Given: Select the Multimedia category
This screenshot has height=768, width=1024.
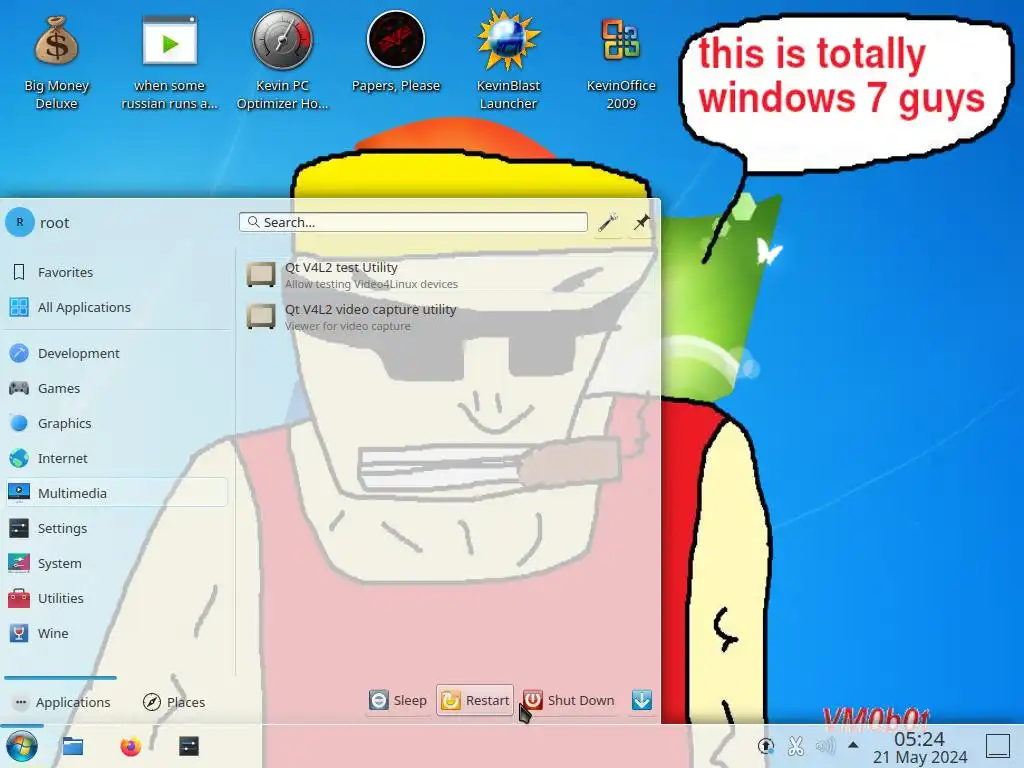Looking at the screenshot, I should pyautogui.click(x=118, y=493).
